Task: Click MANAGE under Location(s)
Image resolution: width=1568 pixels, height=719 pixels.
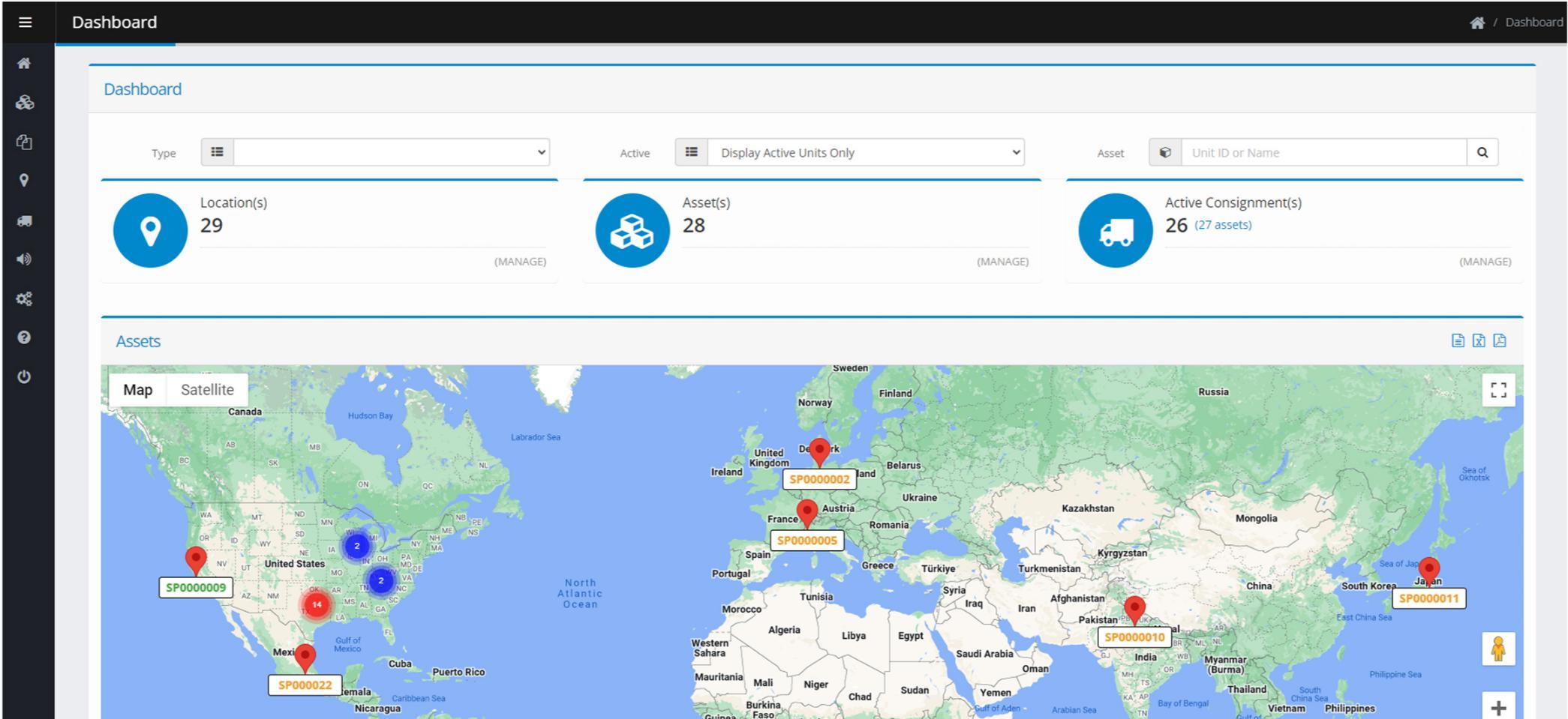Action: coord(520,262)
